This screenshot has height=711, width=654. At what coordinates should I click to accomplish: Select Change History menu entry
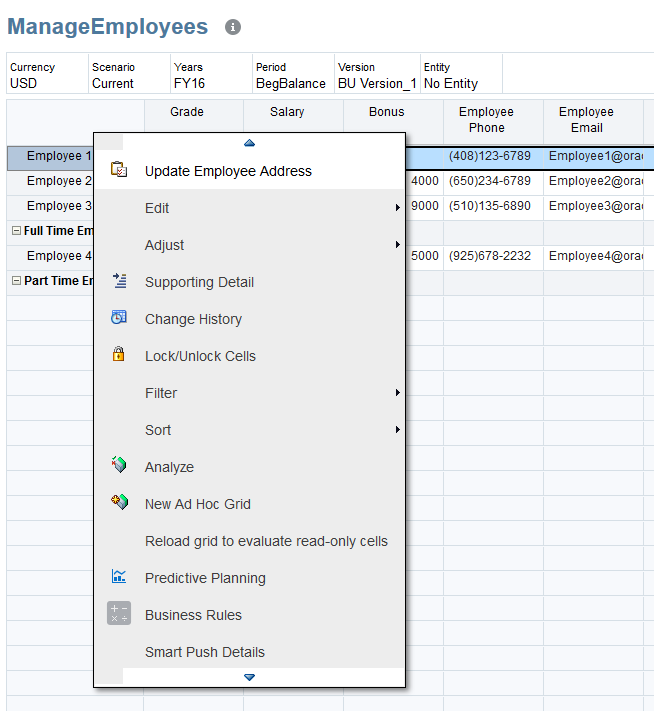click(x=249, y=319)
